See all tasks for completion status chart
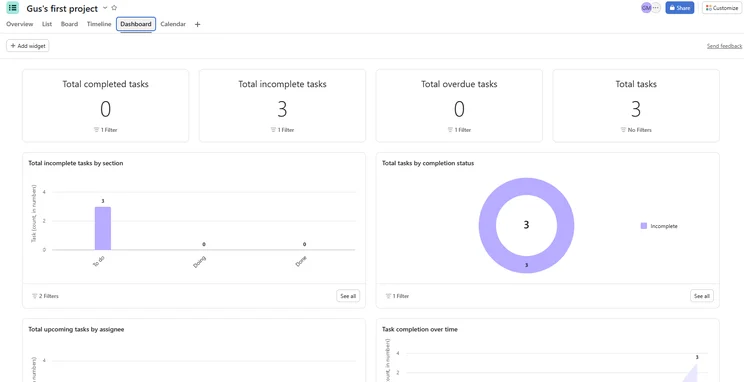 [702, 296]
